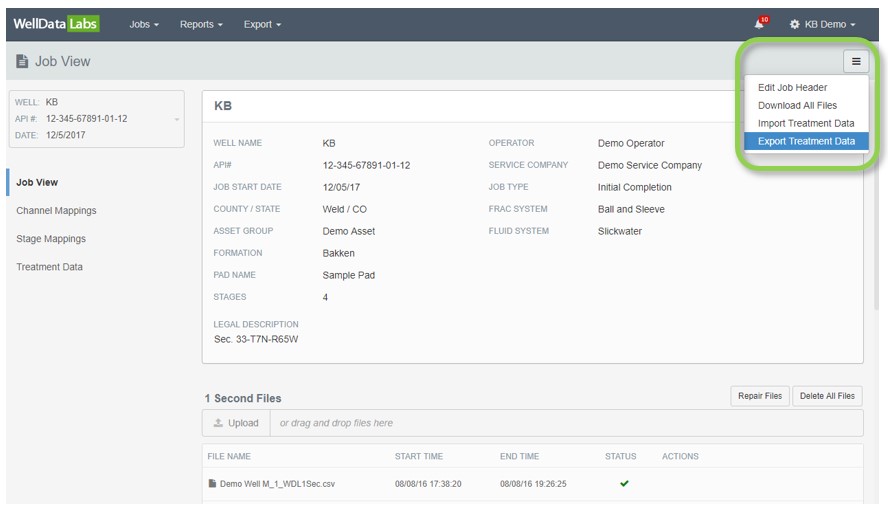The width and height of the screenshot is (888, 511).
Task: Click the Job View document icon
Action: point(22,62)
